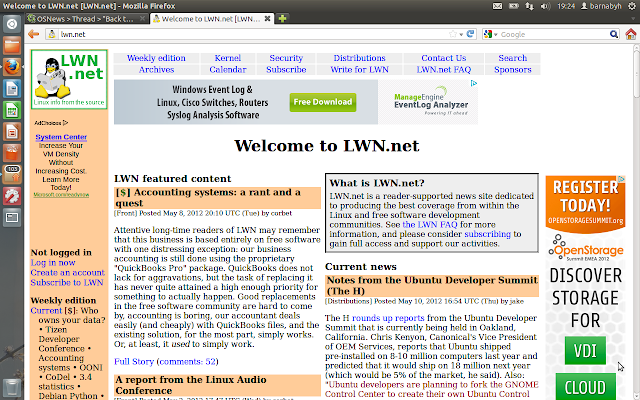
Task: Click the search magnifier in Google box
Action: 613,34
